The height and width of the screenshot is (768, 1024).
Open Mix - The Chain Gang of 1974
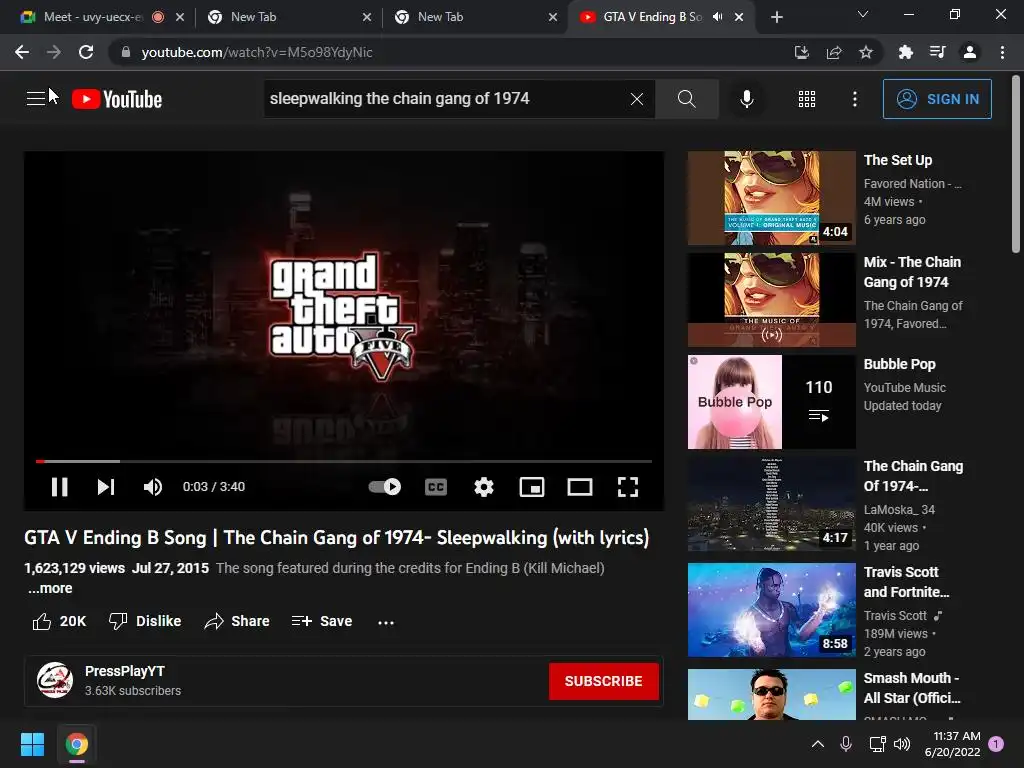point(912,272)
